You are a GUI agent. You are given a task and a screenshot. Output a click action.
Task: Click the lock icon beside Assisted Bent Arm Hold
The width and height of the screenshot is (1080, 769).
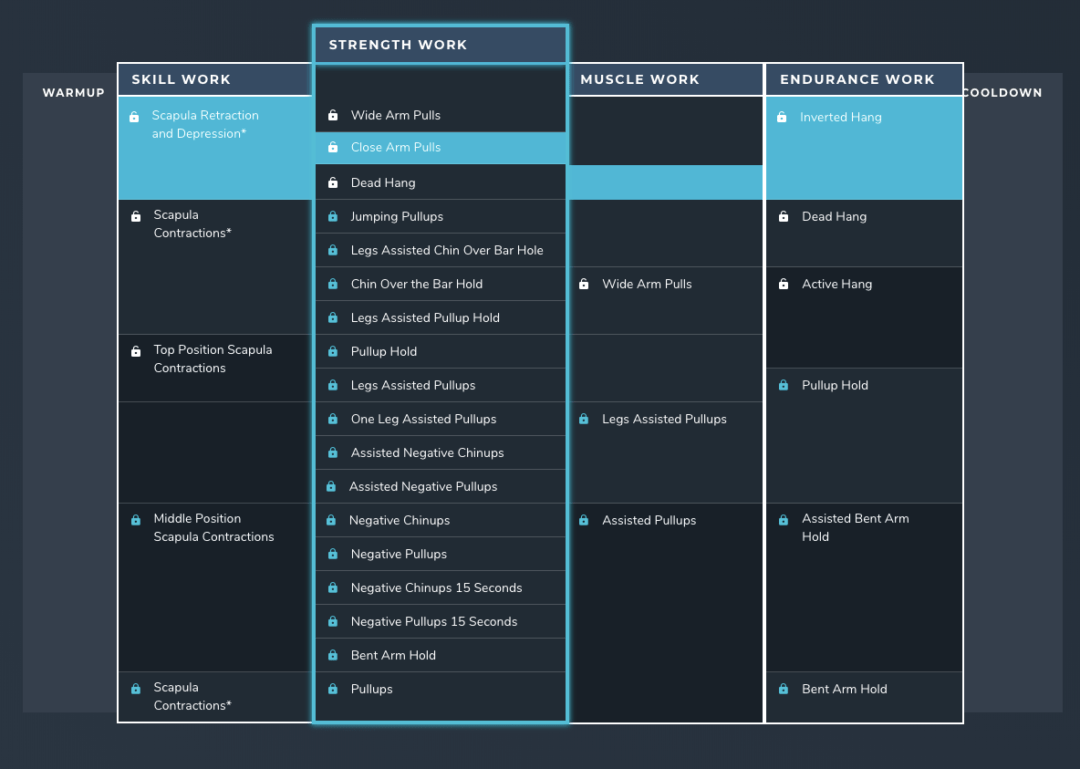click(x=784, y=520)
